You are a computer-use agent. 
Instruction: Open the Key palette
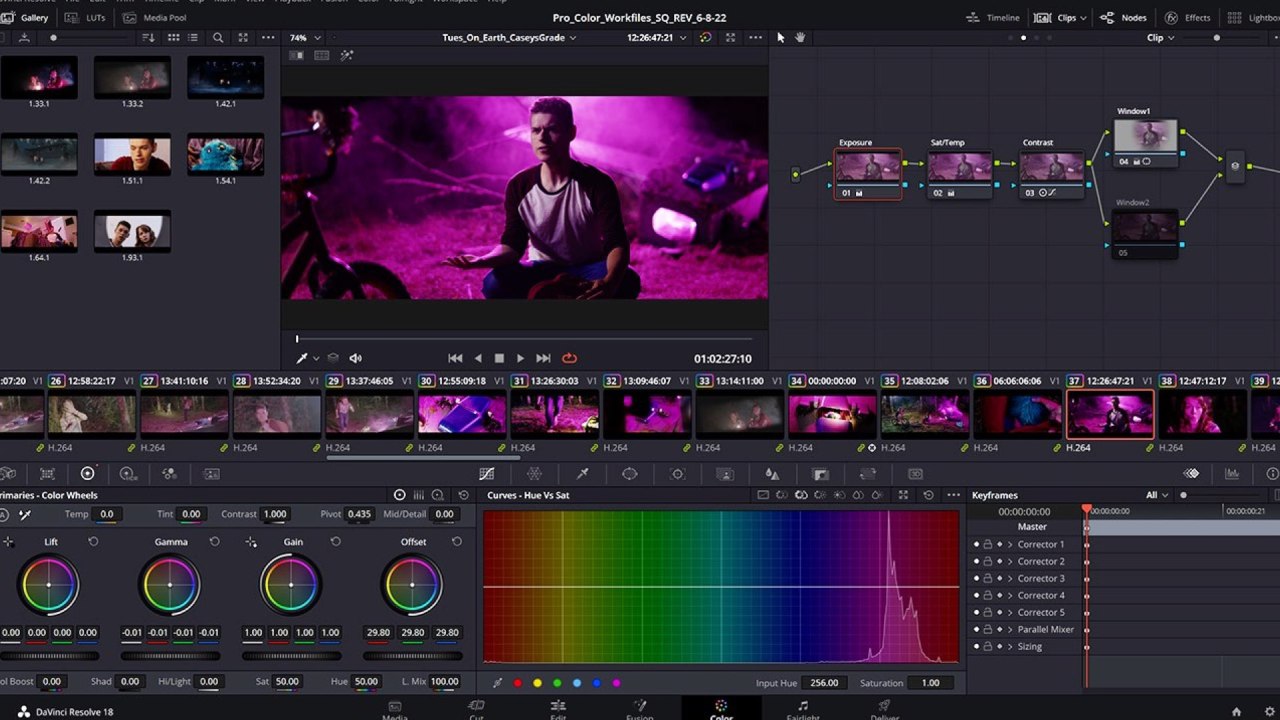click(820, 474)
